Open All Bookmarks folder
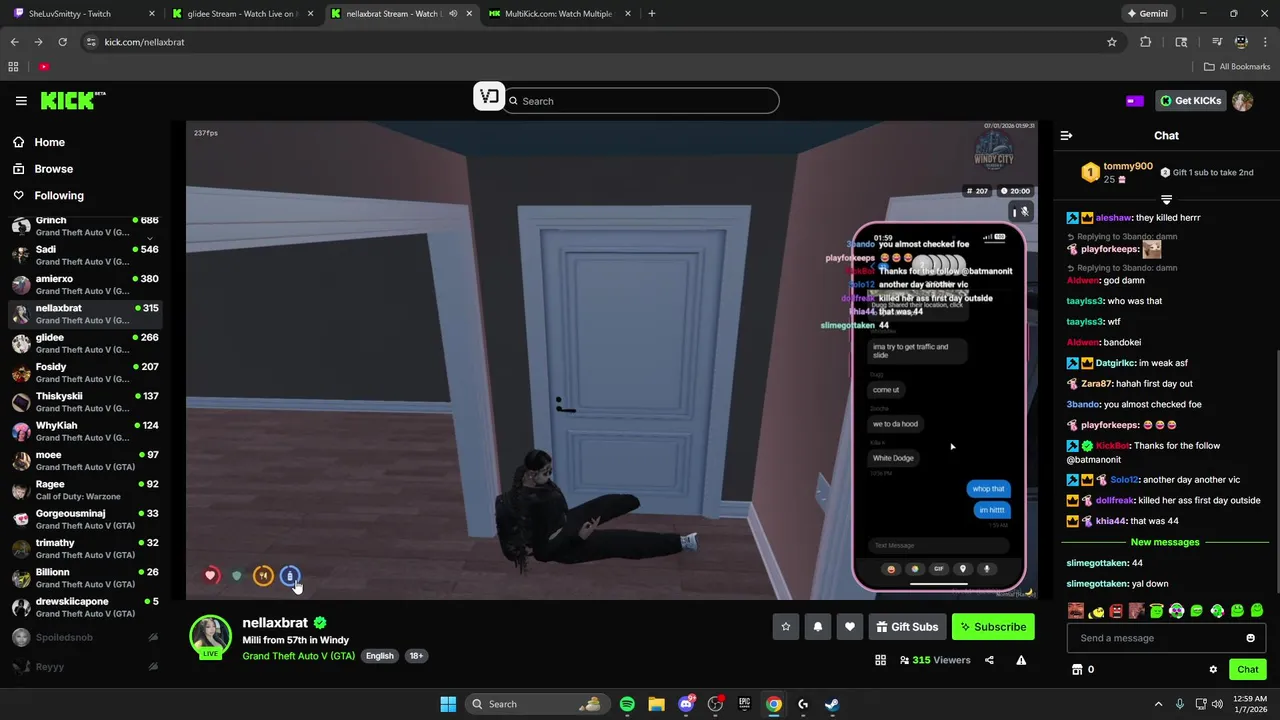Image resolution: width=1280 pixels, height=720 pixels. tap(1237, 67)
